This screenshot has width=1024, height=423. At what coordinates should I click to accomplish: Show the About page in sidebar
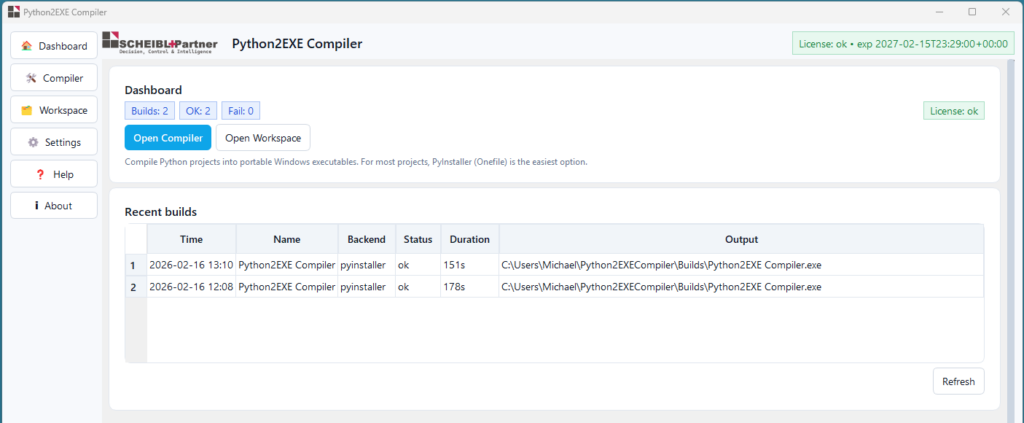tap(54, 206)
